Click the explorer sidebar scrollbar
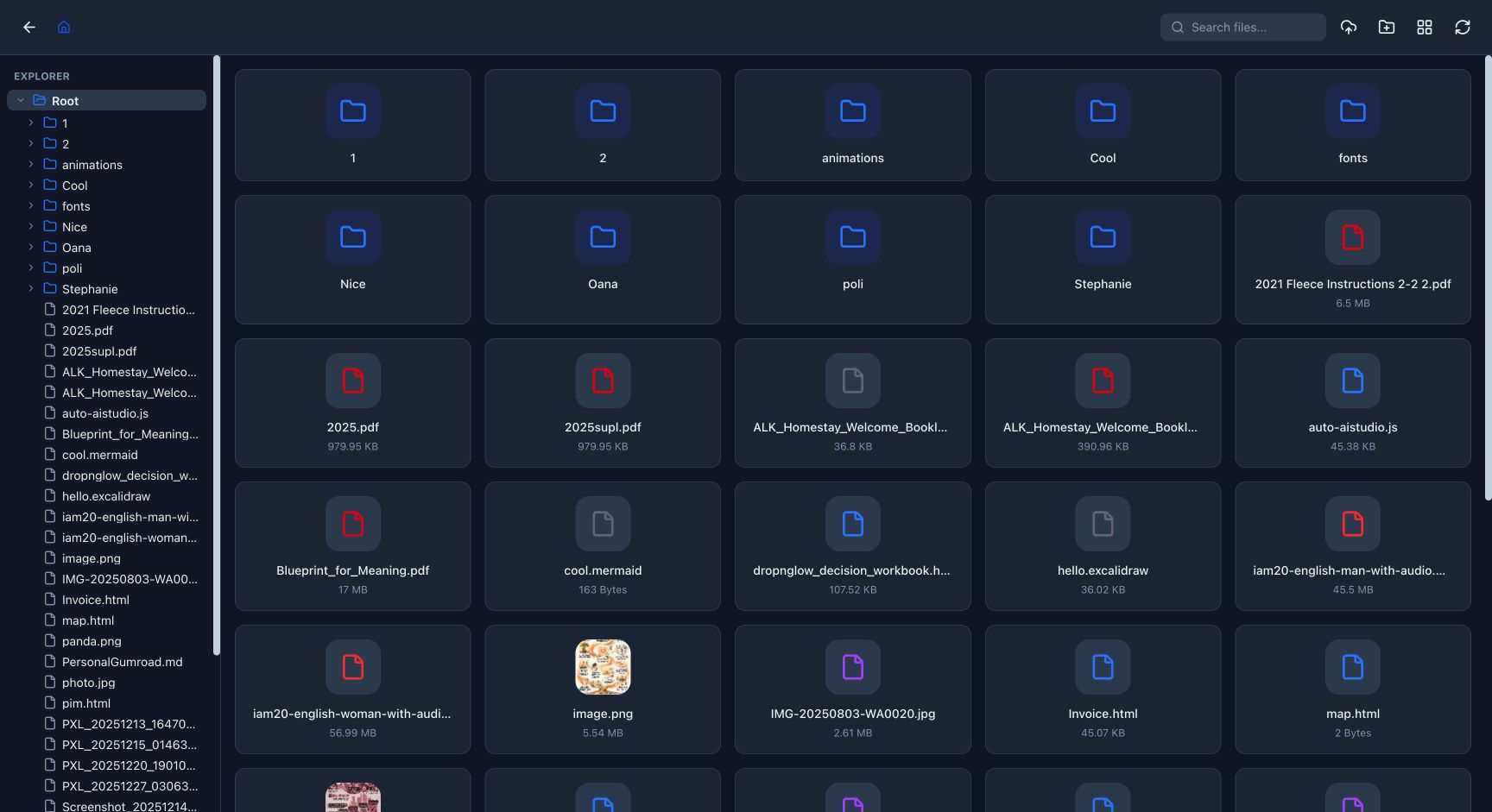Image resolution: width=1492 pixels, height=812 pixels. pos(217,355)
